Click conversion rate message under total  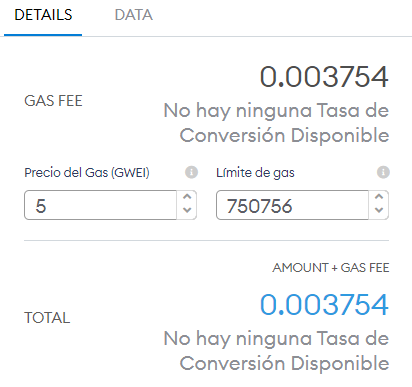[276, 351]
